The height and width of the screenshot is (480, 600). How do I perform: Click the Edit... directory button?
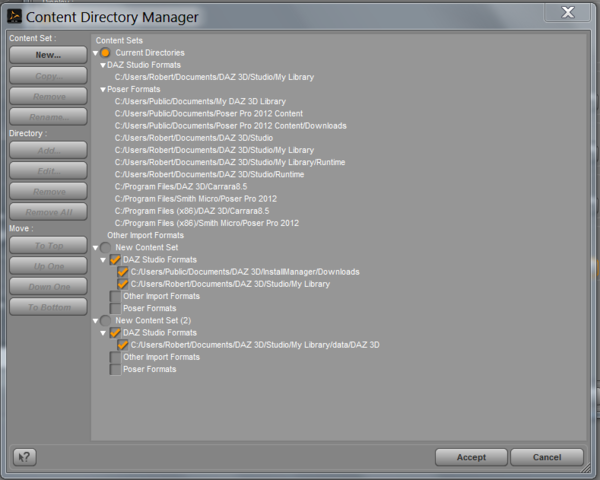(48, 171)
